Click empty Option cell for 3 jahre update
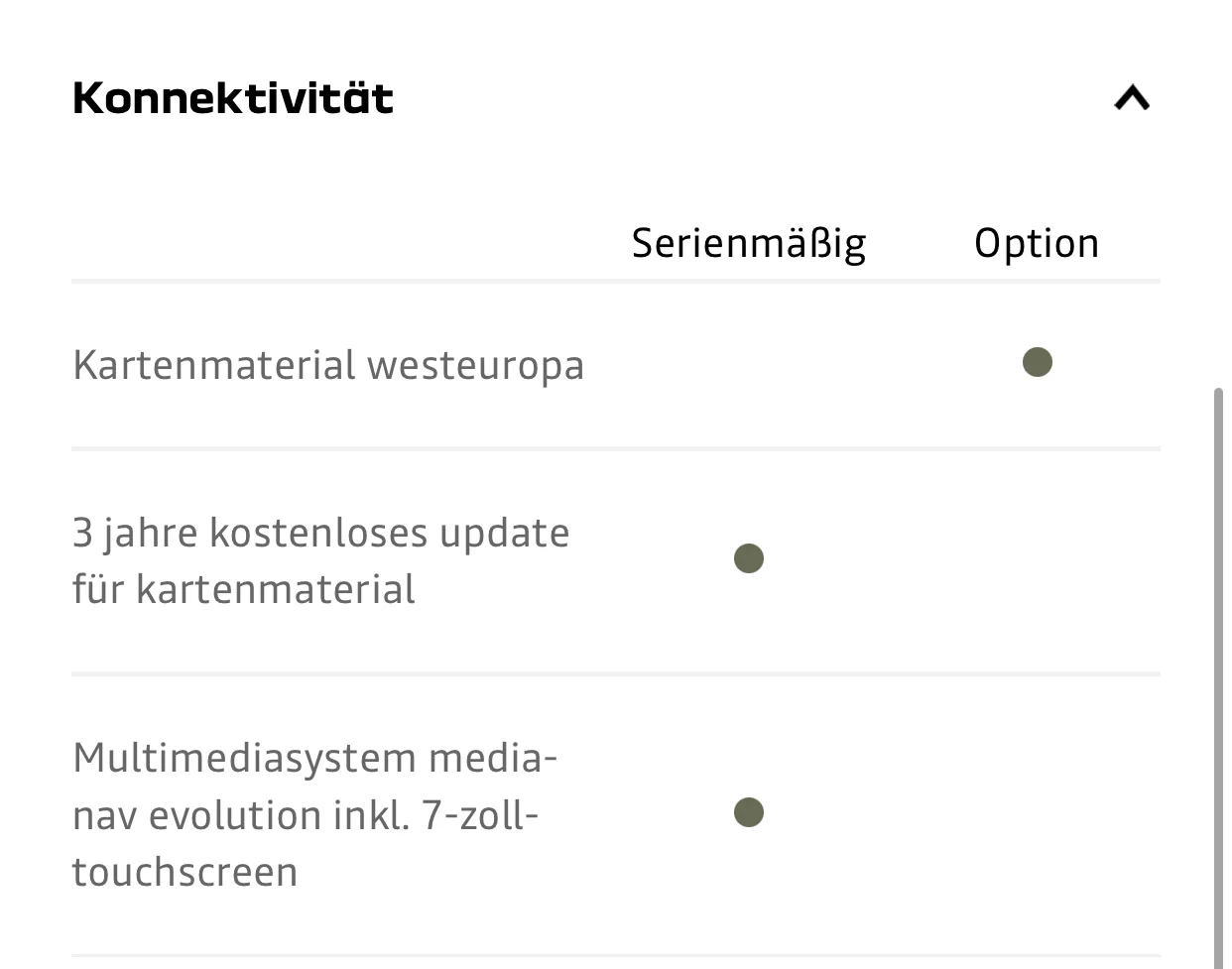 pyautogui.click(x=1037, y=559)
